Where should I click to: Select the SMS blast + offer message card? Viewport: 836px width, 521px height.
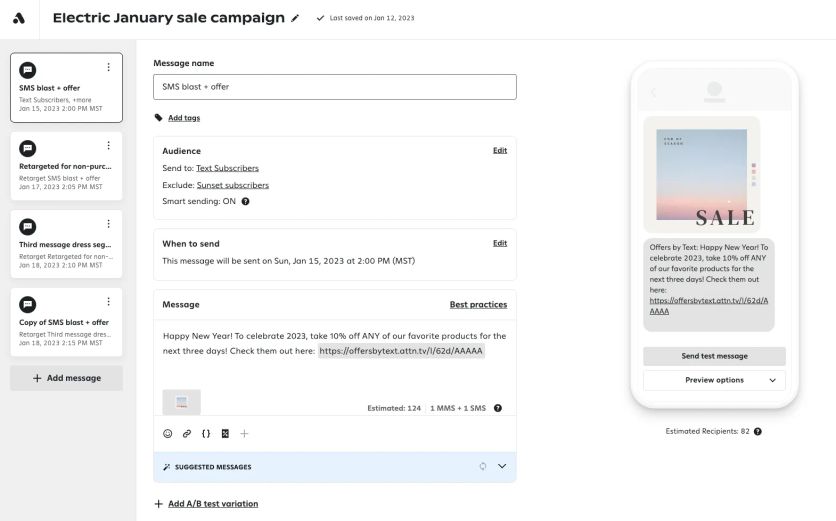66,87
